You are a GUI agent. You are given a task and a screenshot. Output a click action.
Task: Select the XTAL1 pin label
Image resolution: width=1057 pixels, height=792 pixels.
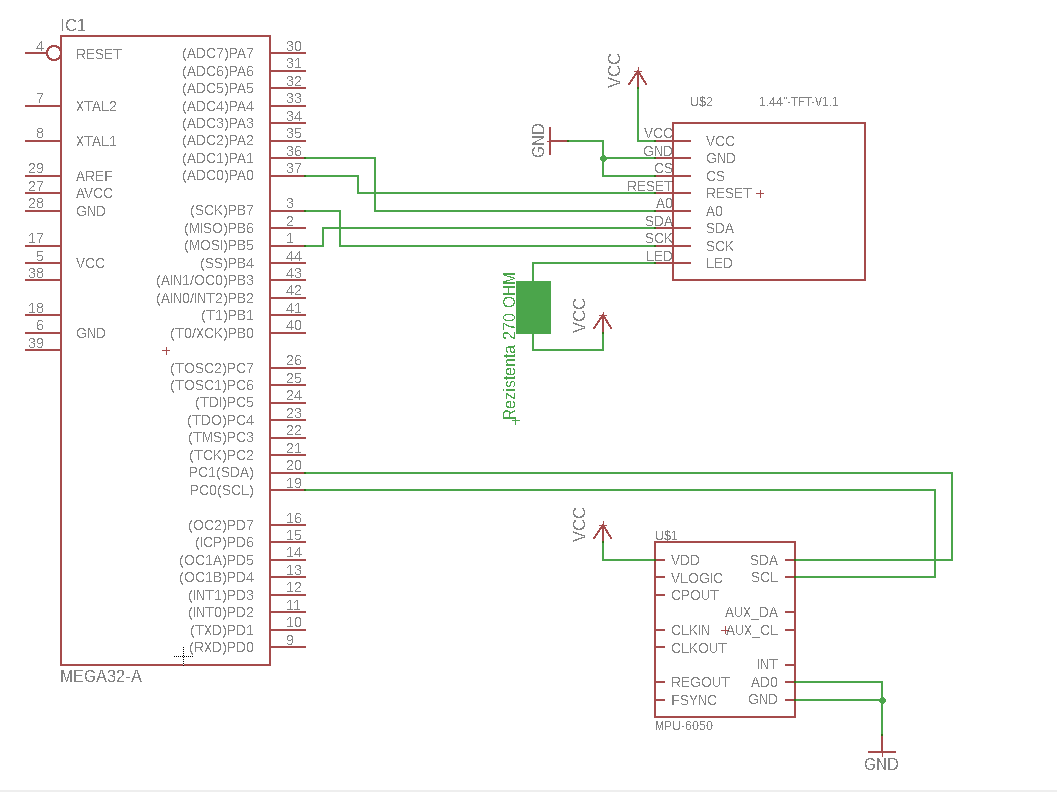tap(96, 142)
